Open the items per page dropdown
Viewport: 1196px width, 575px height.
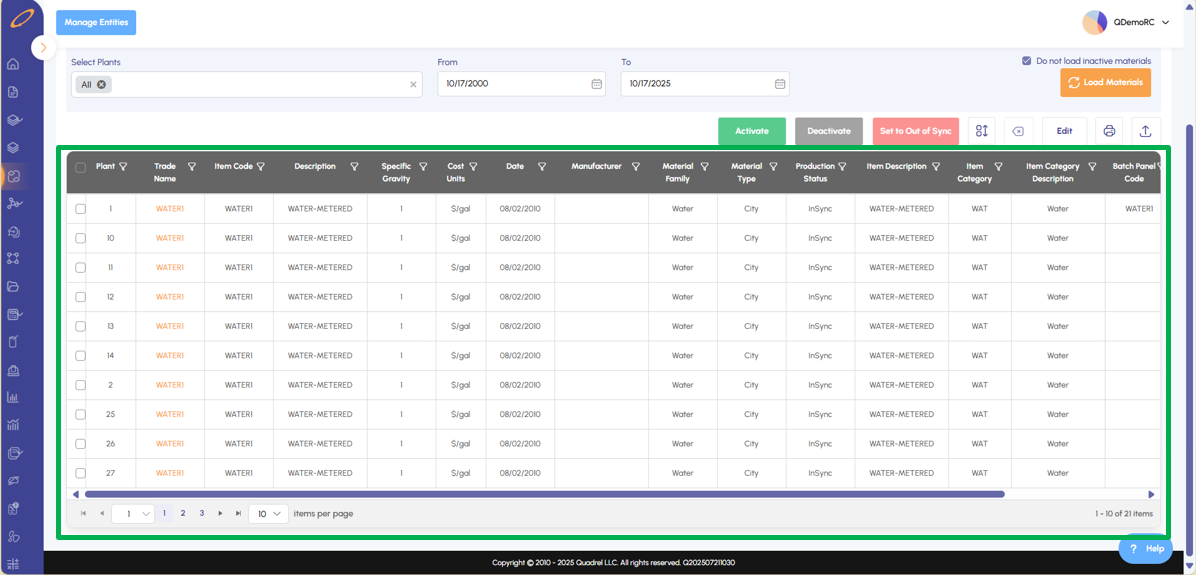268,513
